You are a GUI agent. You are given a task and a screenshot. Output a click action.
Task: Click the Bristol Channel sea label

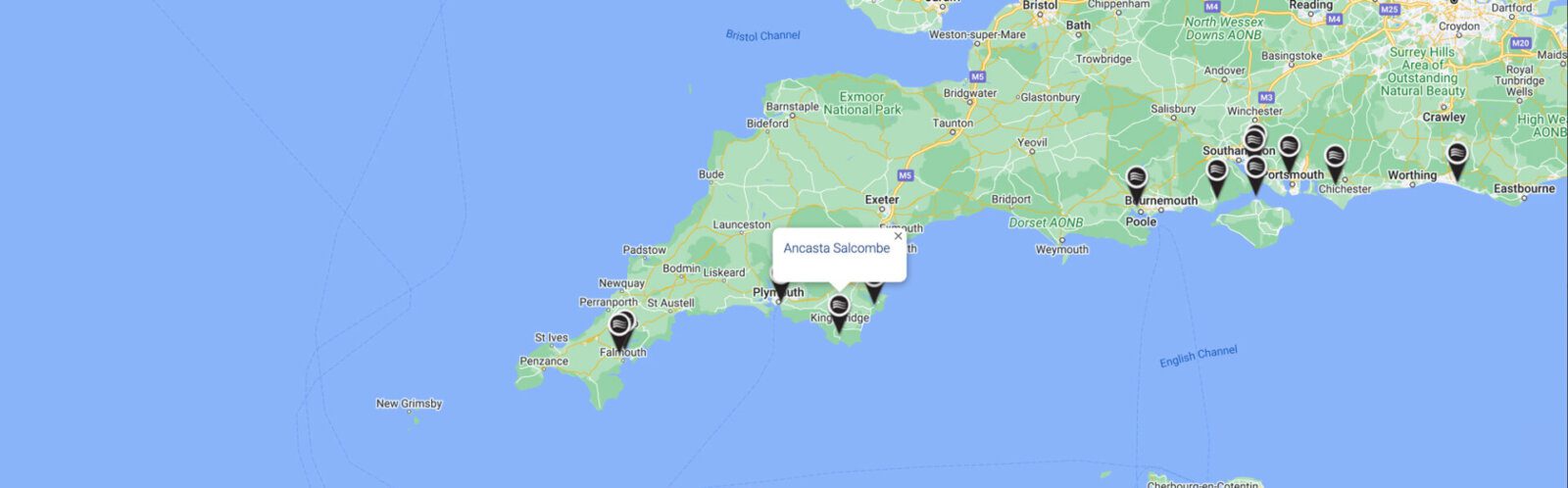coord(762,35)
